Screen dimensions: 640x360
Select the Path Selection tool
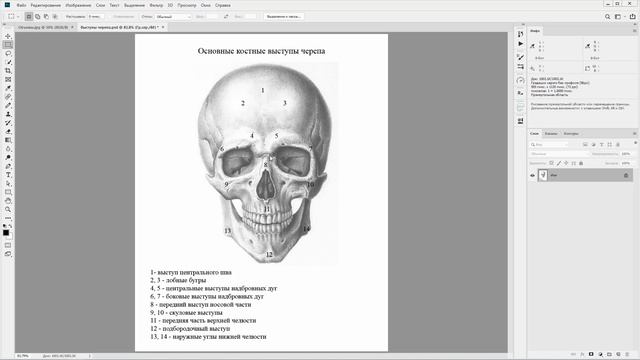click(x=8, y=183)
